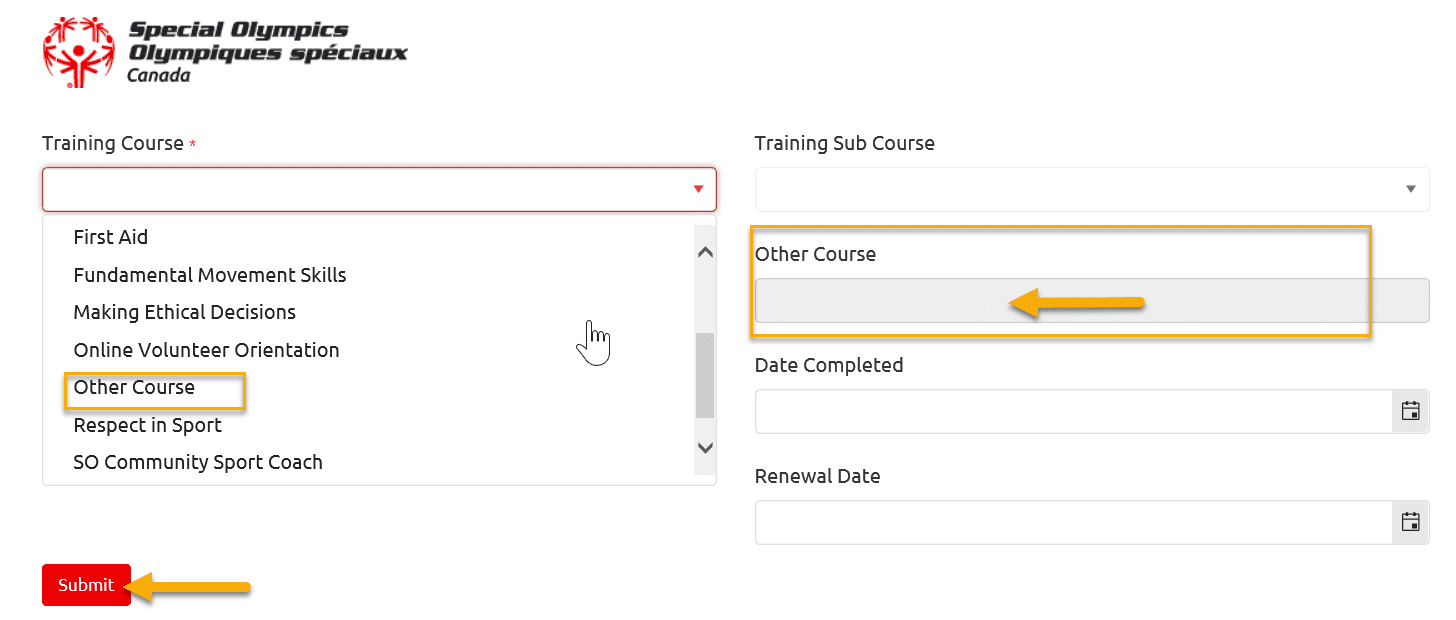Click the Special Olympics Canada logo
1456x620 pixels.
pos(225,50)
